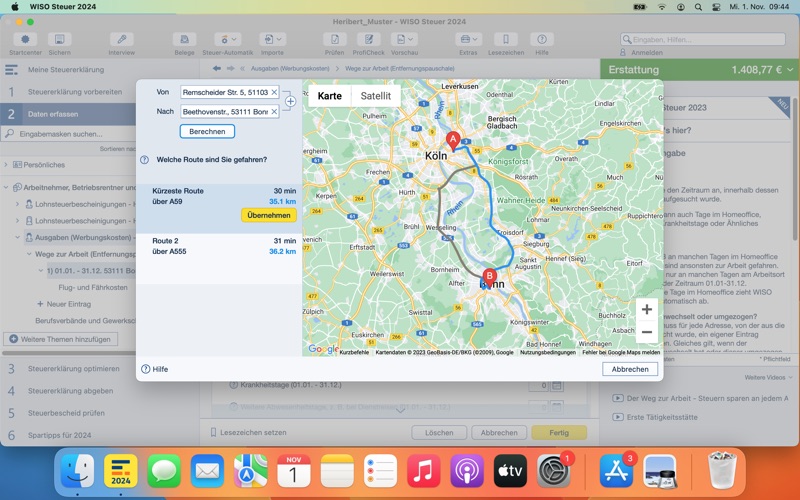Click map marker B in Bonn
This screenshot has width=800, height=500.
[x=489, y=277]
